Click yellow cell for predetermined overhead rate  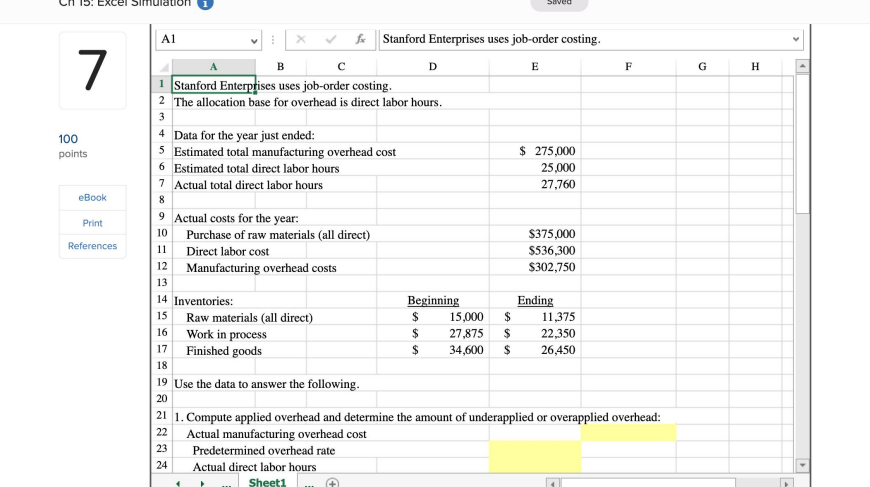click(x=535, y=450)
